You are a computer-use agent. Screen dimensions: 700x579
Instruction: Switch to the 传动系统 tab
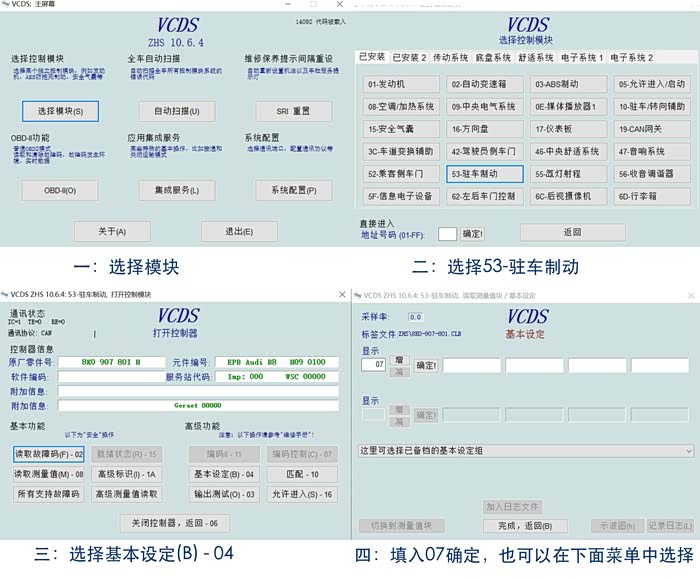pyautogui.click(x=451, y=57)
